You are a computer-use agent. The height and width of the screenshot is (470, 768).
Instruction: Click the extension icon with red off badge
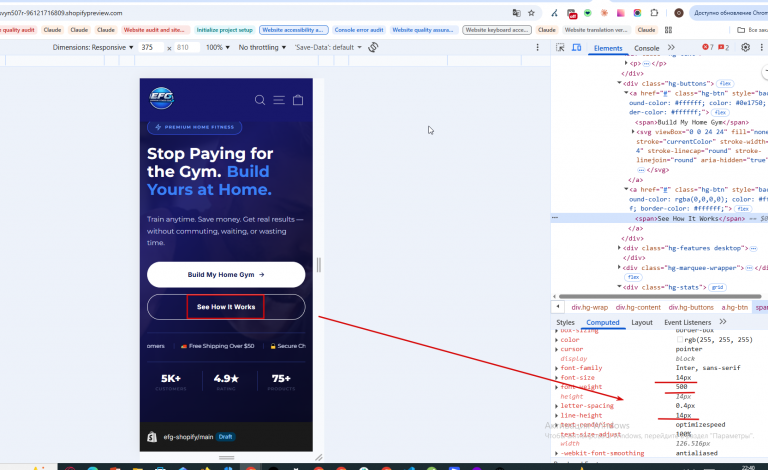click(572, 14)
